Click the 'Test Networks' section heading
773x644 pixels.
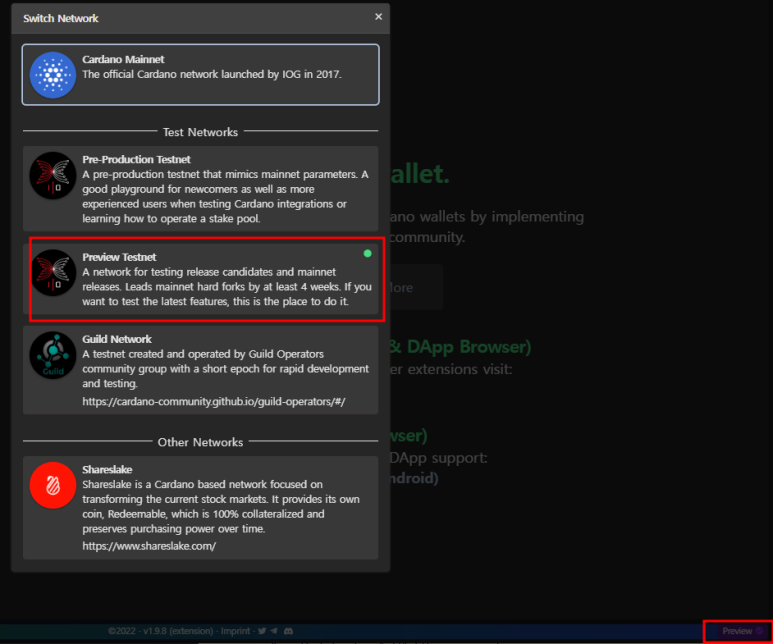200,132
